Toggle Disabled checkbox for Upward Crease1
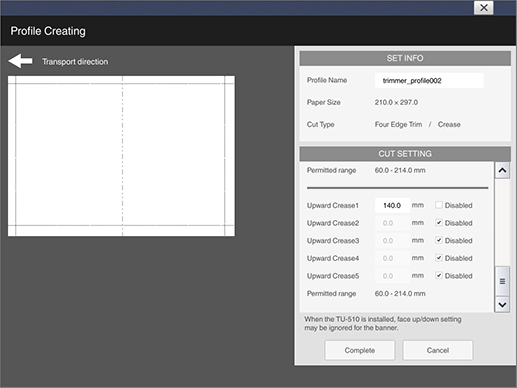The height and width of the screenshot is (388, 517). coord(439,205)
